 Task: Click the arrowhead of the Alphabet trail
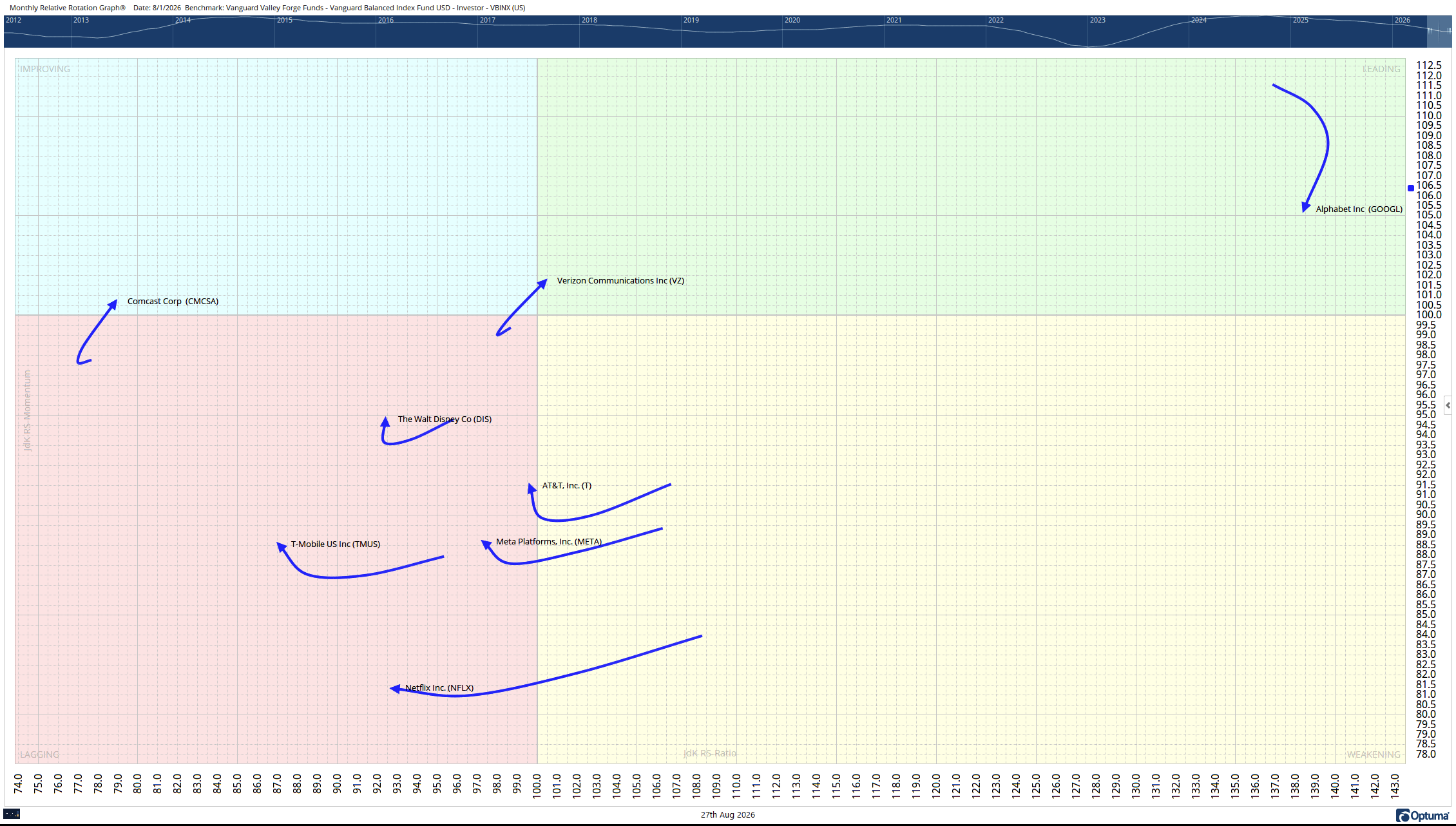[1305, 207]
